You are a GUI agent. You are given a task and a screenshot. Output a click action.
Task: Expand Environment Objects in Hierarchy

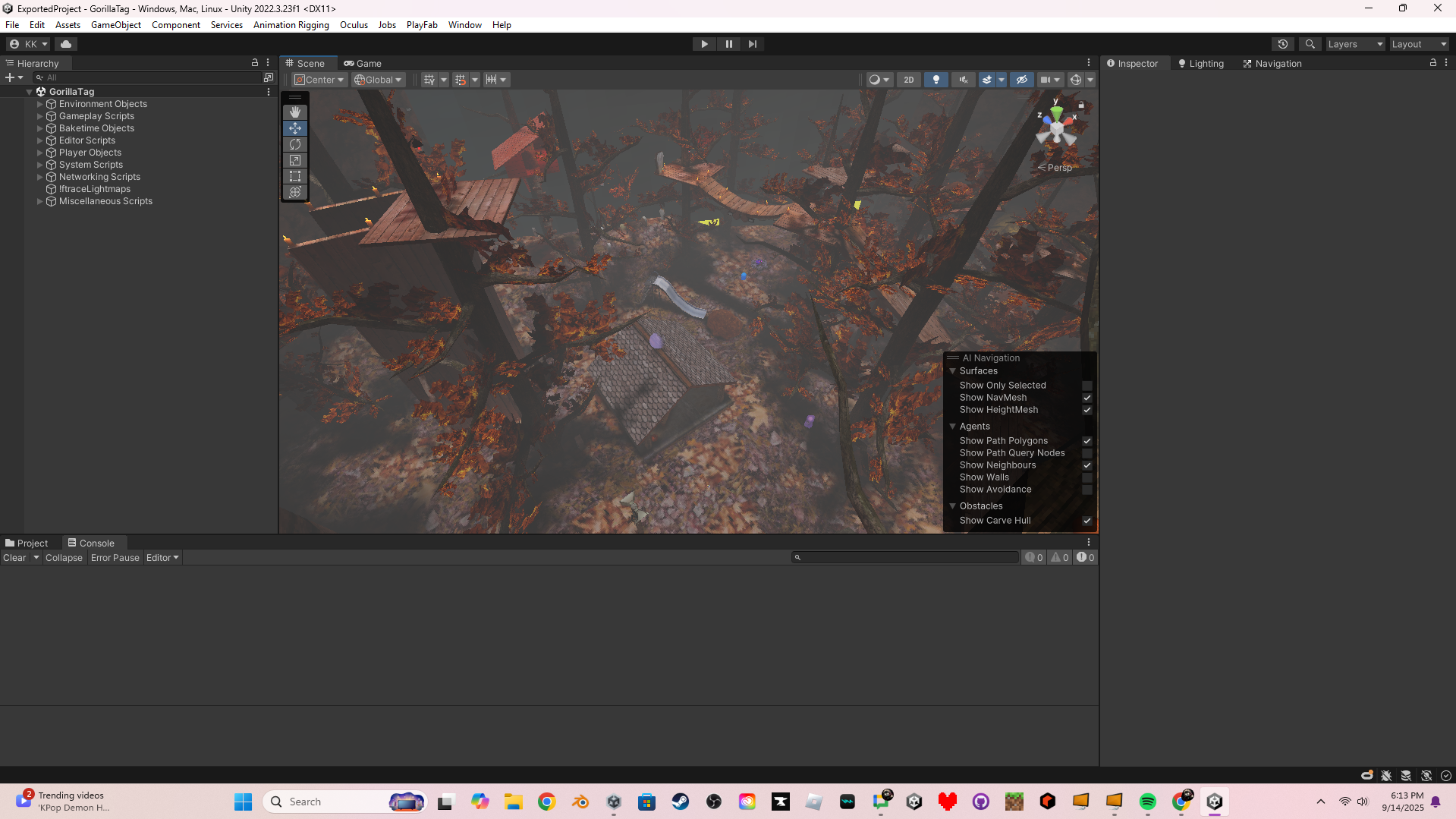[40, 104]
